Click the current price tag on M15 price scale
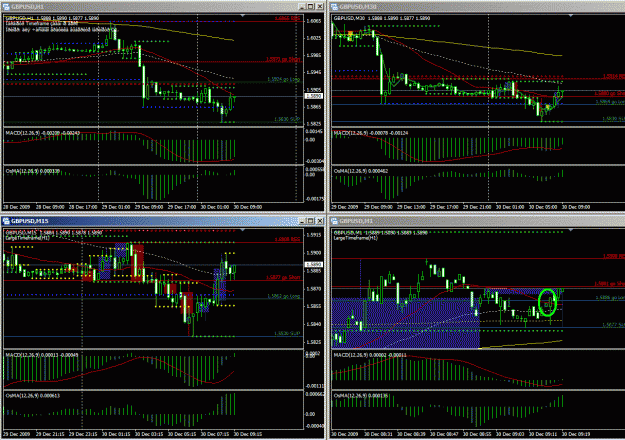Image resolution: width=625 pixels, height=440 pixels. (313, 265)
